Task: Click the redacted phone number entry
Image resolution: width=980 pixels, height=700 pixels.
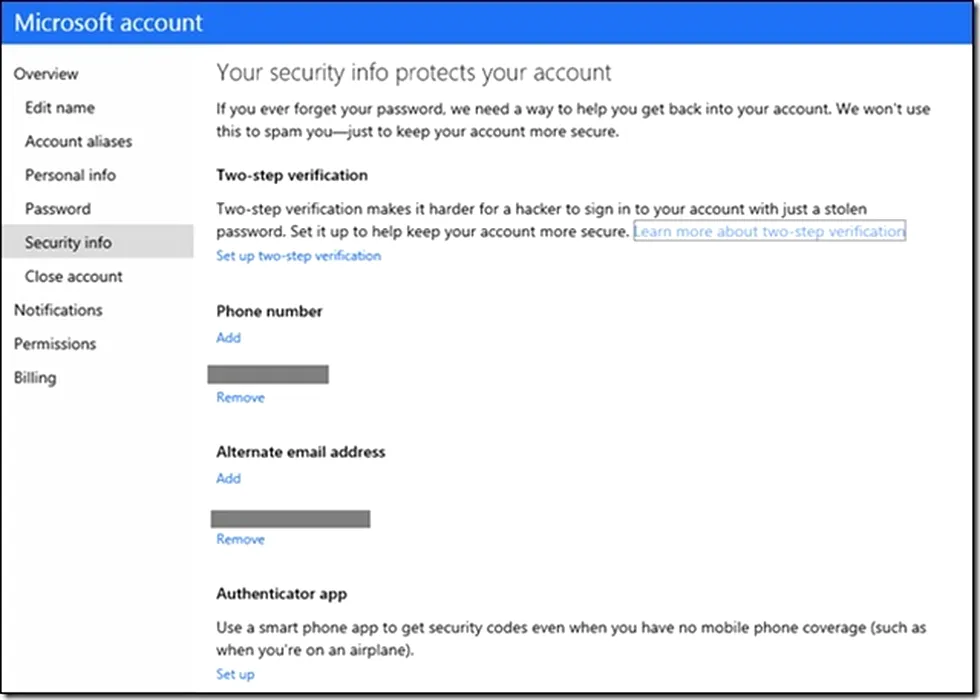Action: coord(268,374)
